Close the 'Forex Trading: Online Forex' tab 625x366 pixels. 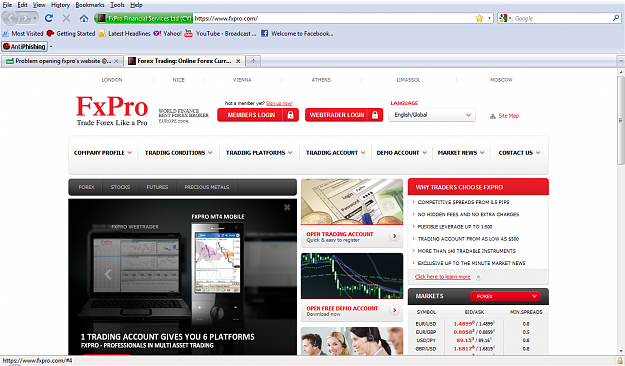pyautogui.click(x=238, y=61)
